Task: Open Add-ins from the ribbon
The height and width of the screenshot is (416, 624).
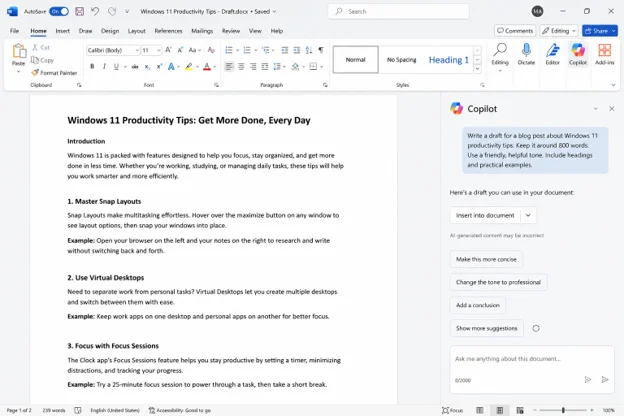Action: (x=604, y=55)
